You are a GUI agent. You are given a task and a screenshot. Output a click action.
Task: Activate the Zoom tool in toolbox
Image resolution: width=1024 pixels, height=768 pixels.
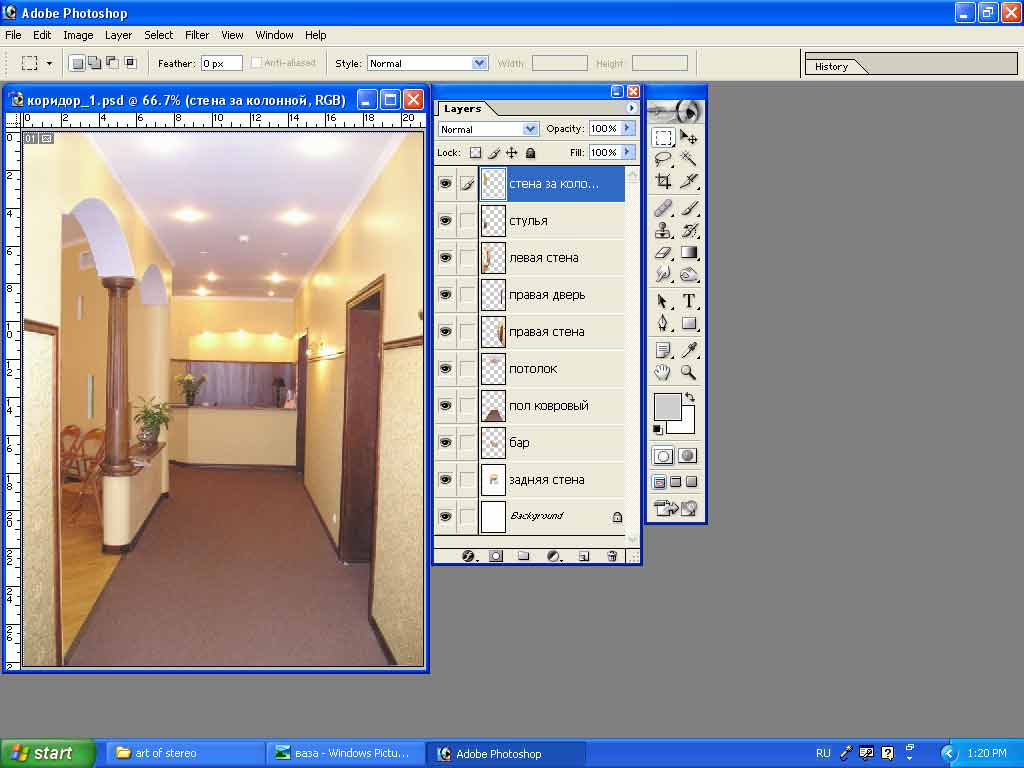(688, 372)
